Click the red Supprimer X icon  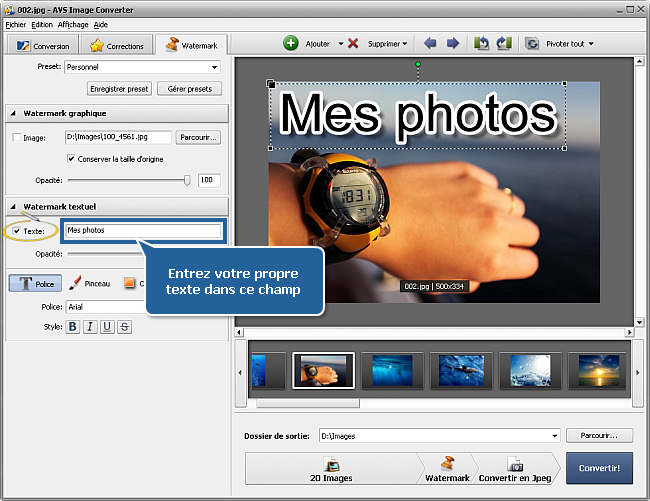[x=353, y=44]
